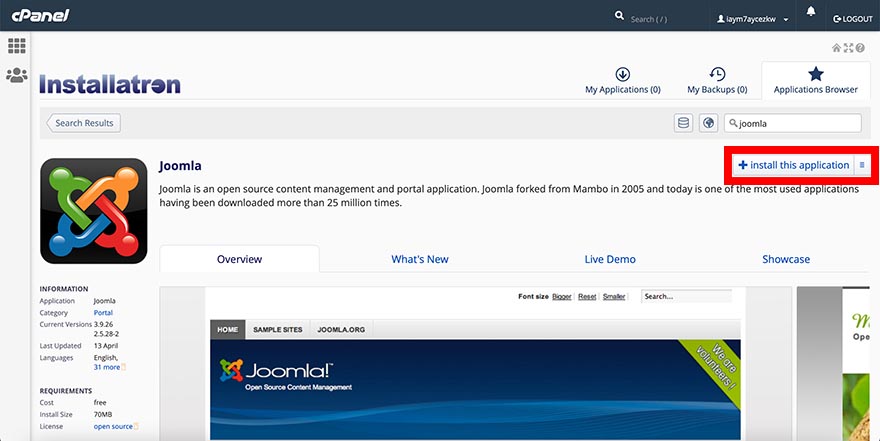Toggle fullscreen with the expand arrows icon
The image size is (880, 441).
point(848,48)
